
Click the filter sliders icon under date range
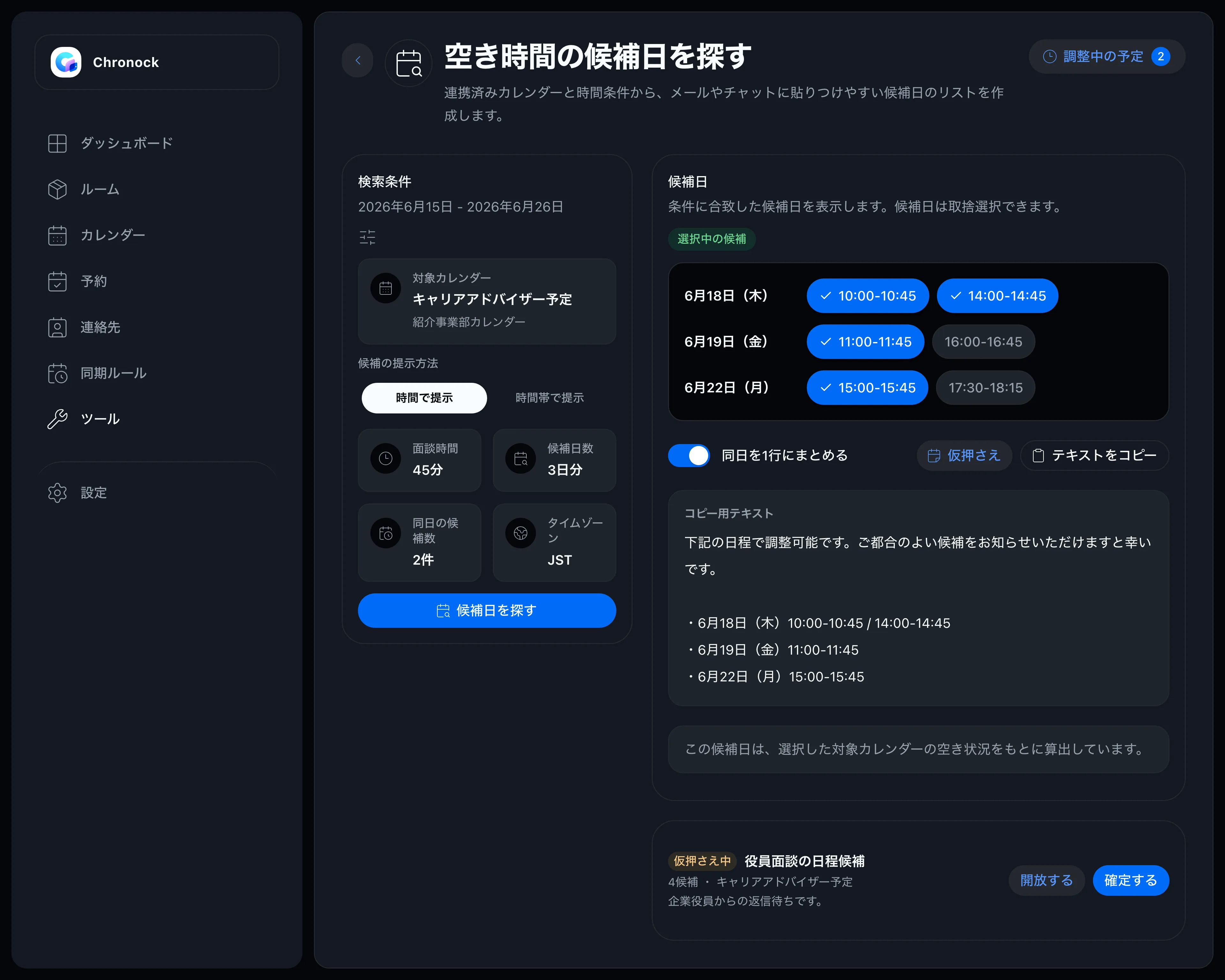click(367, 237)
